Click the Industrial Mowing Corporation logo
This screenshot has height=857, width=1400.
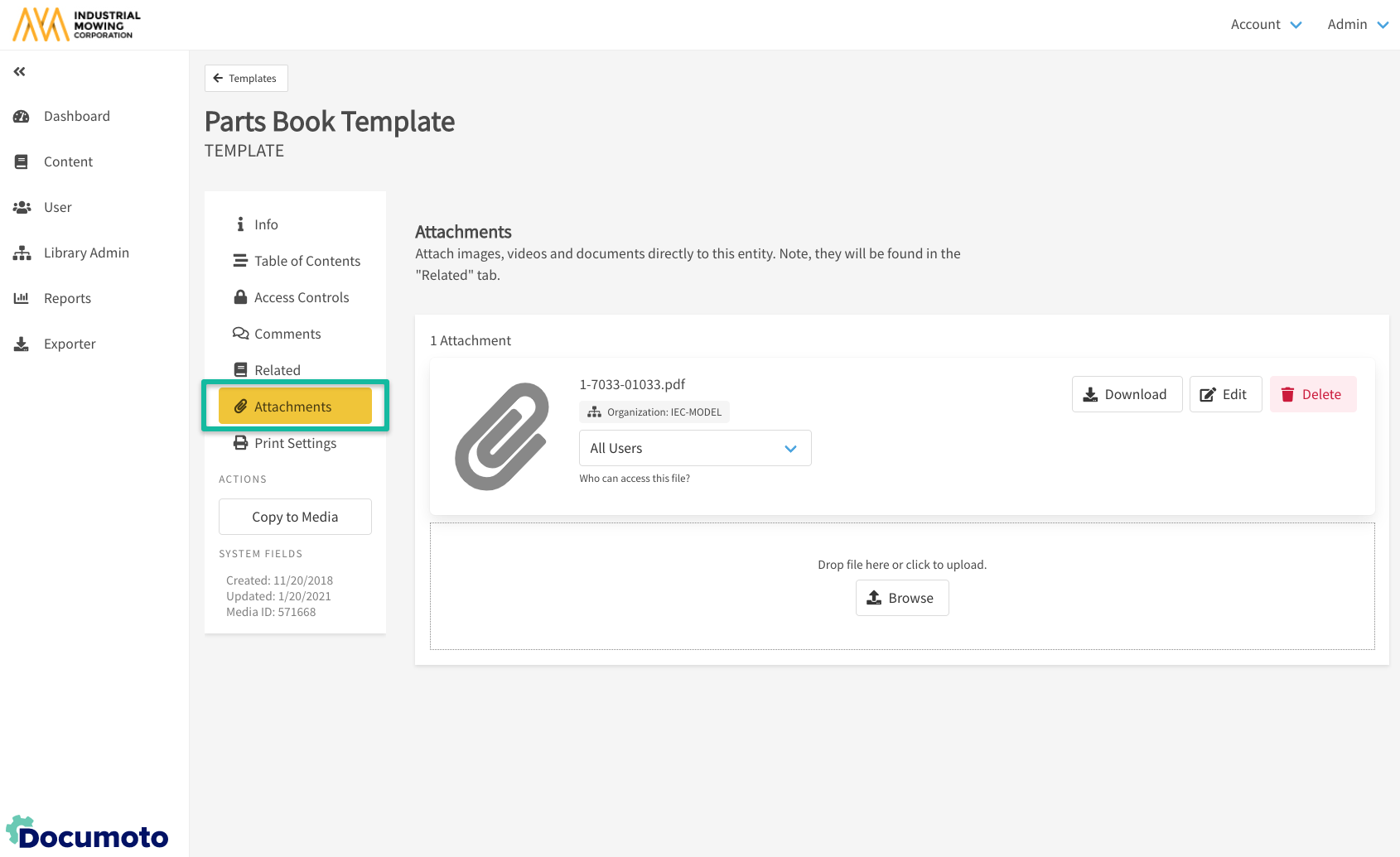77,25
